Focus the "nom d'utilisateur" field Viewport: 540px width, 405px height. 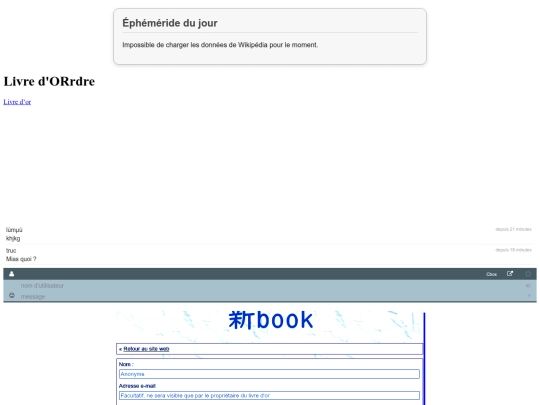tap(270, 285)
